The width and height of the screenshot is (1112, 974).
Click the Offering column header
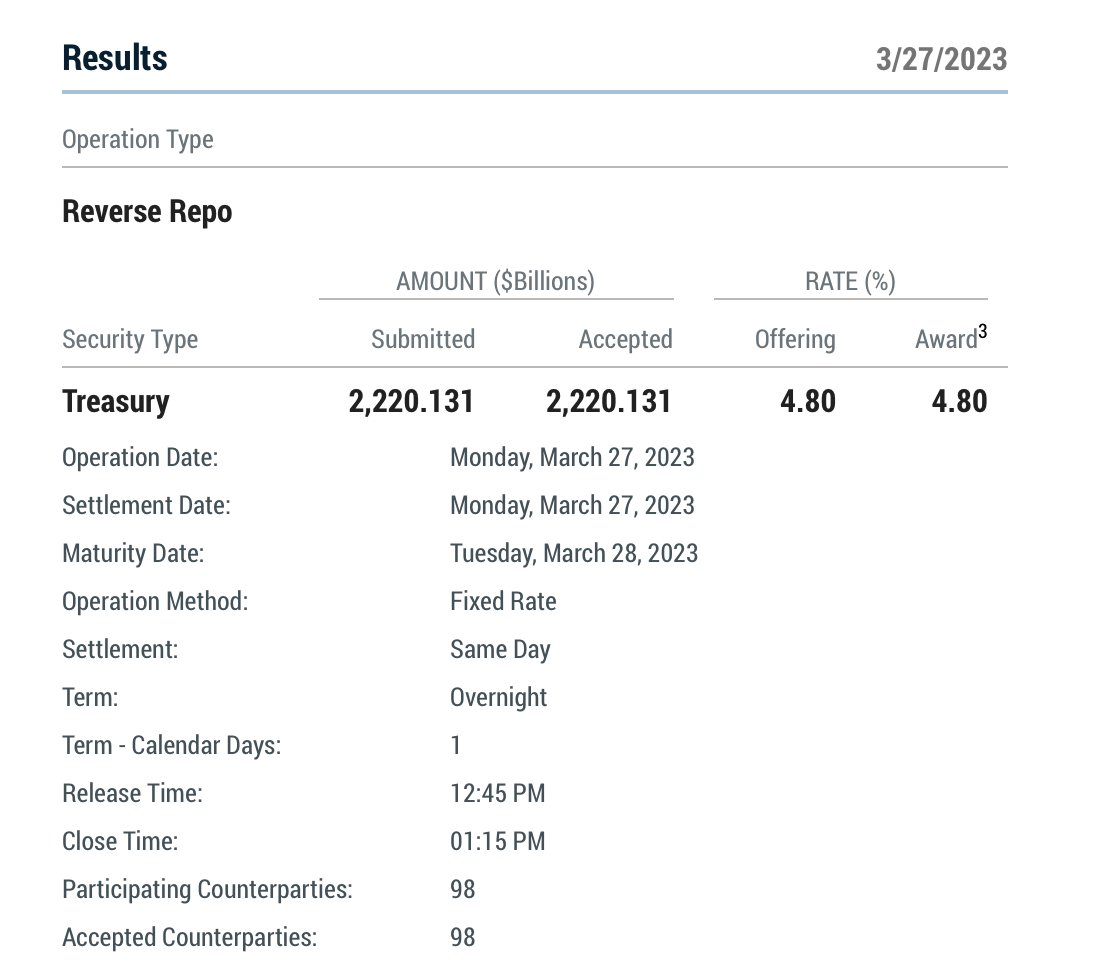(795, 340)
